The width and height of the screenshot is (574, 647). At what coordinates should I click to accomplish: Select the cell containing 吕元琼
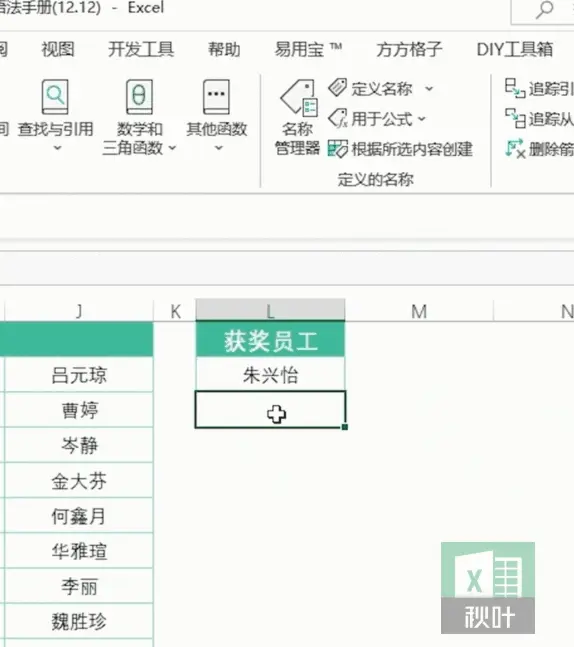point(79,375)
